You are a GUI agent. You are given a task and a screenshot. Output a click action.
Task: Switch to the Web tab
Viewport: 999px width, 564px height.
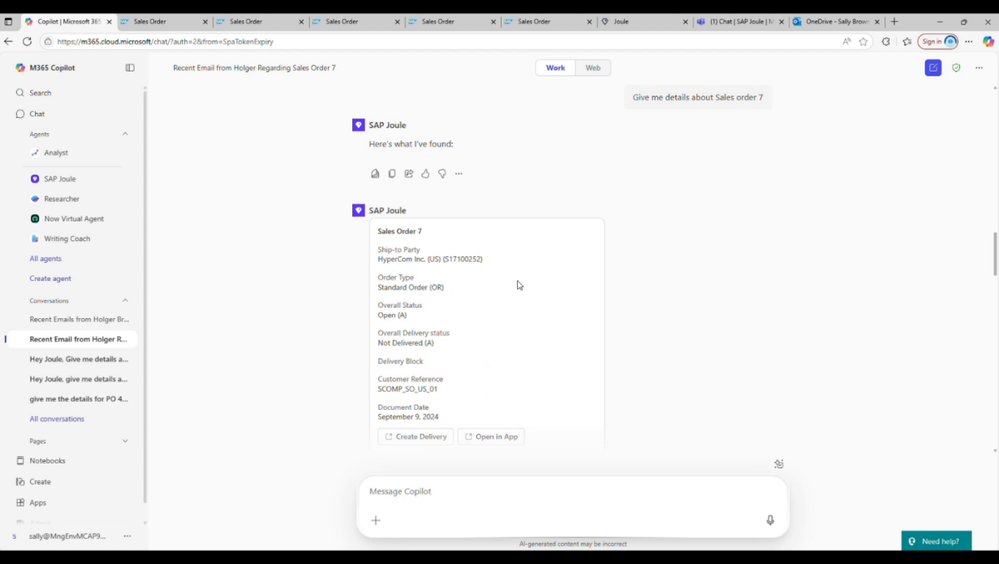pos(593,68)
